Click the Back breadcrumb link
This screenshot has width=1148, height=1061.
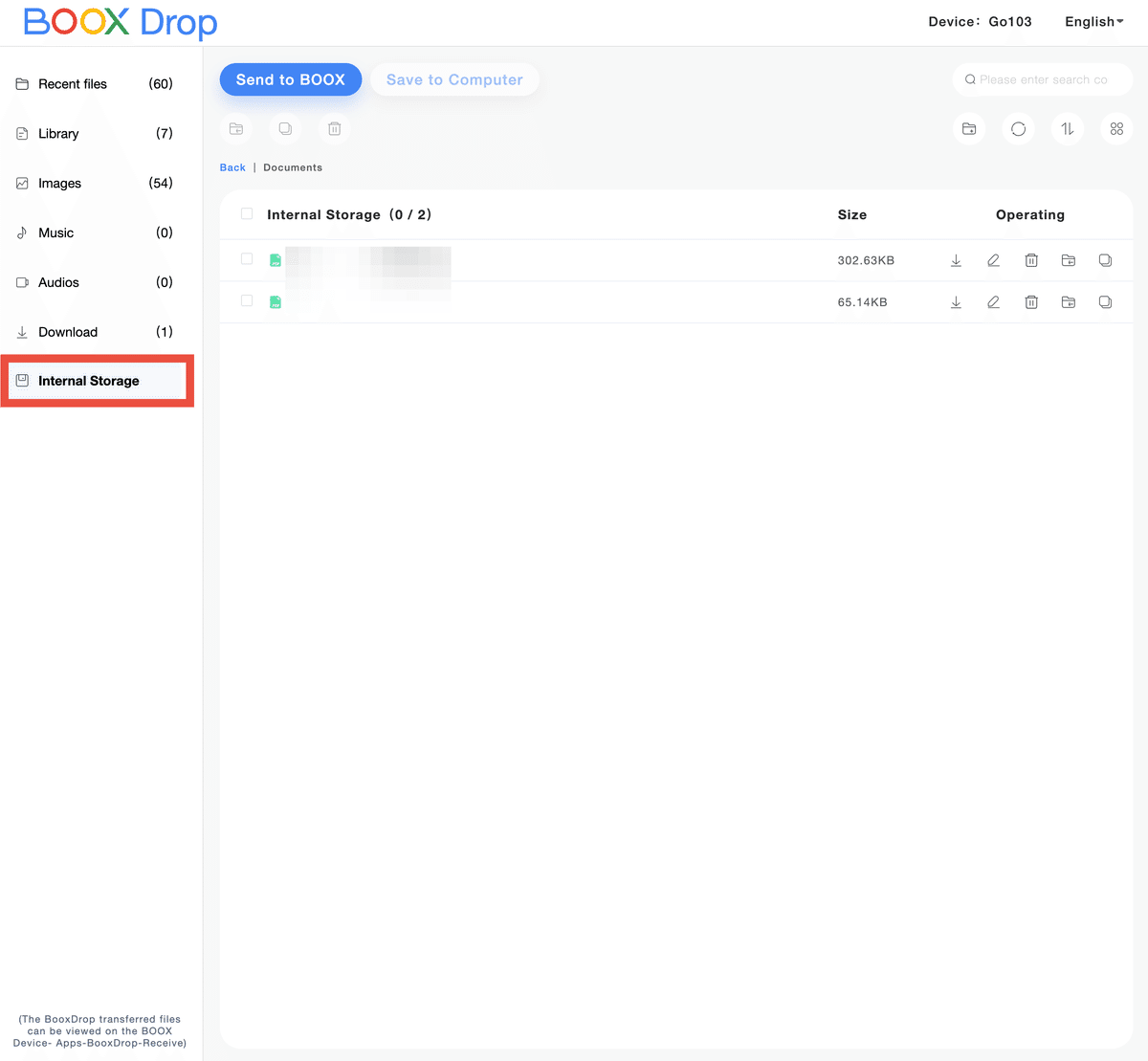point(232,167)
